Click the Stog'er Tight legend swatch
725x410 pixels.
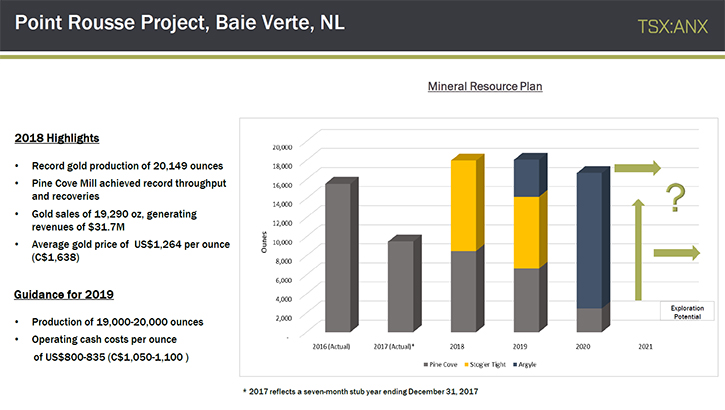[467, 365]
